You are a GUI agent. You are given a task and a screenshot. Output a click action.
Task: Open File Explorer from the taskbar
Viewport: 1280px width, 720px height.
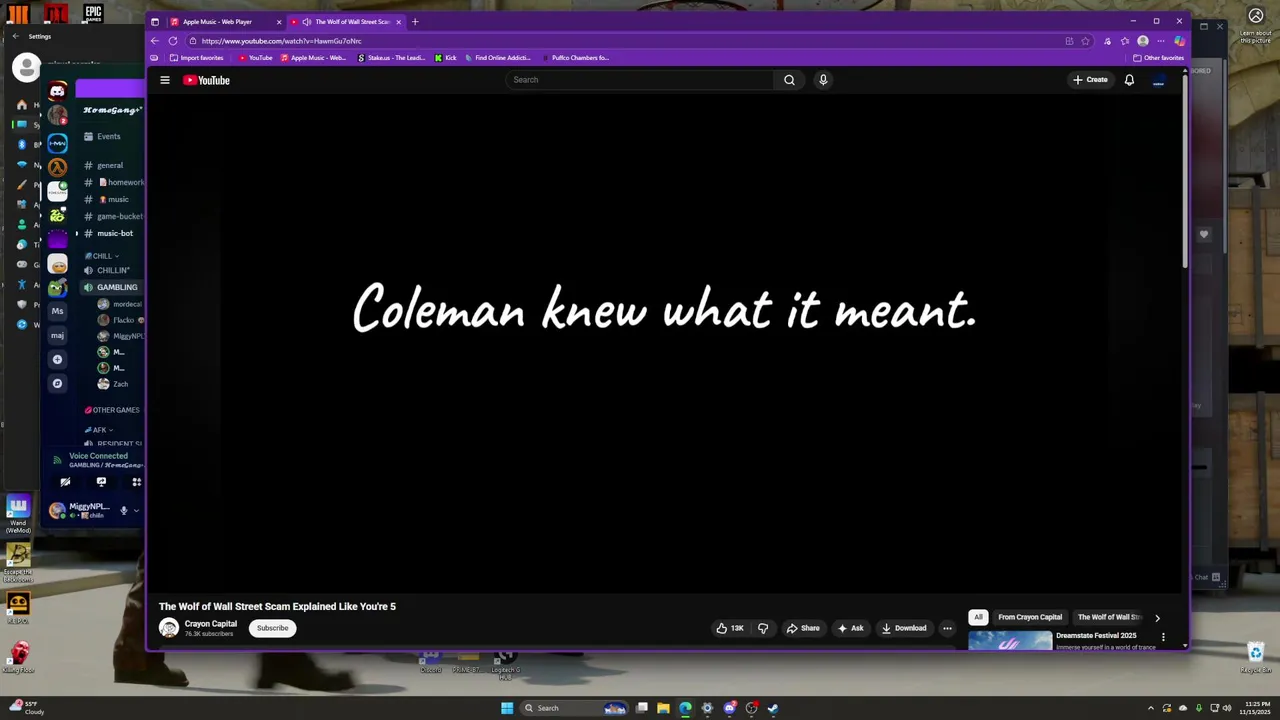click(x=663, y=708)
